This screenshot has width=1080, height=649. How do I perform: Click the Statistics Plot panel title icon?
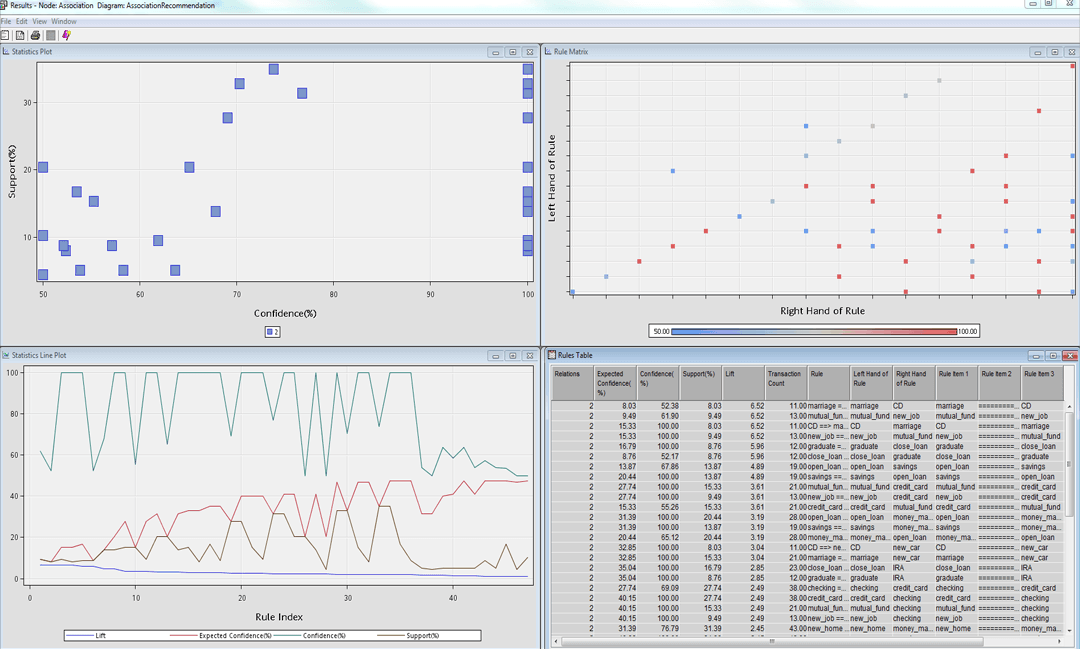coord(6,52)
